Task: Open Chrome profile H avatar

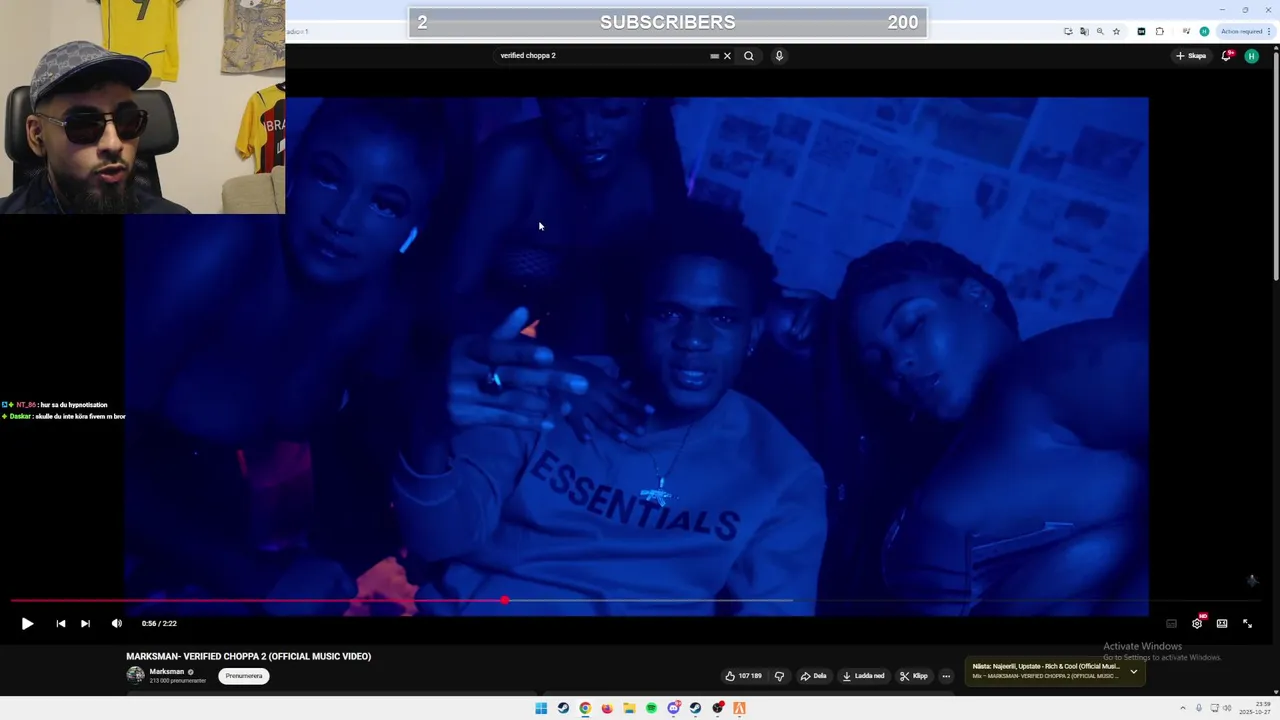Action: 1204,31
